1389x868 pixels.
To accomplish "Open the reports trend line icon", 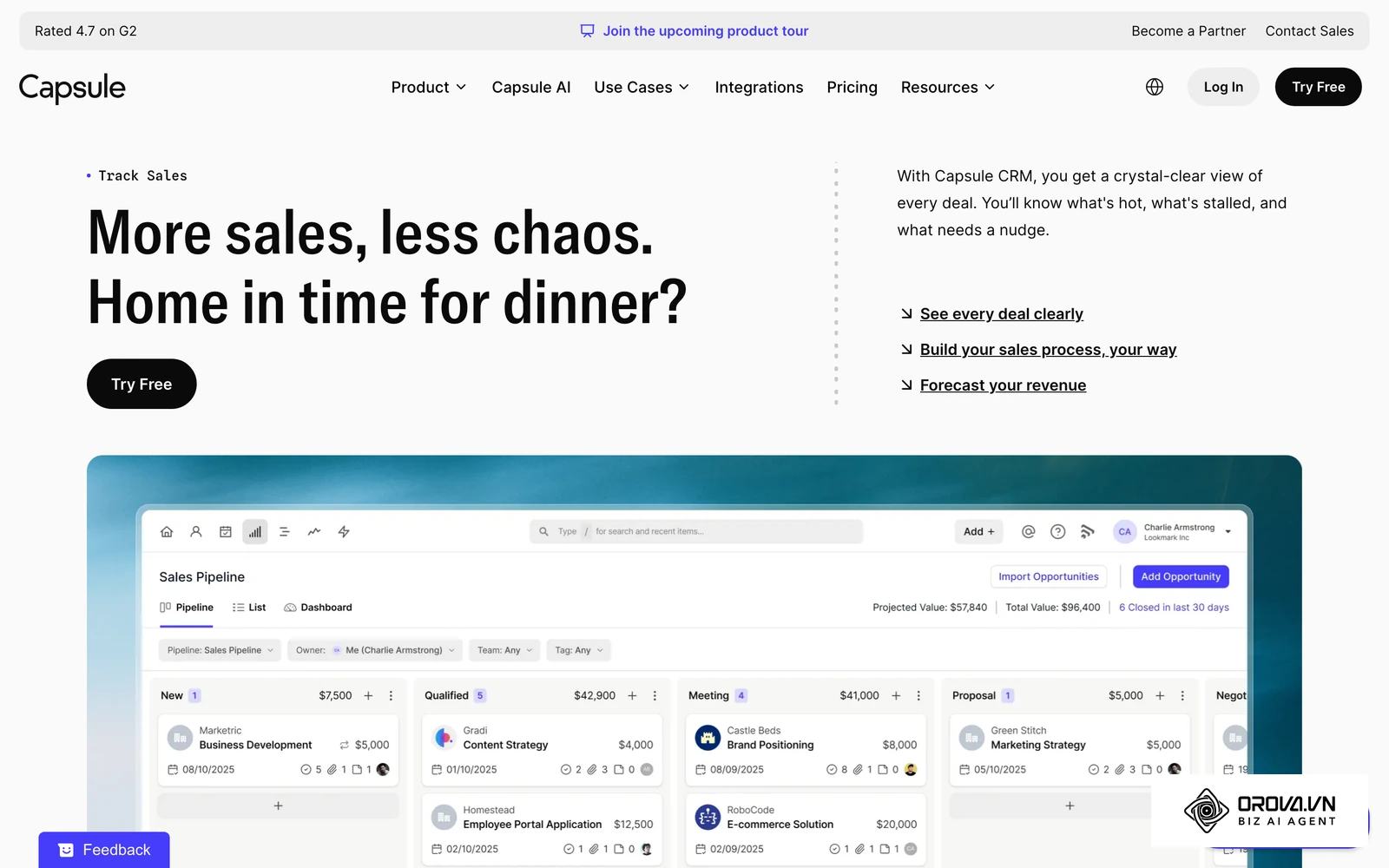I will coord(314,532).
